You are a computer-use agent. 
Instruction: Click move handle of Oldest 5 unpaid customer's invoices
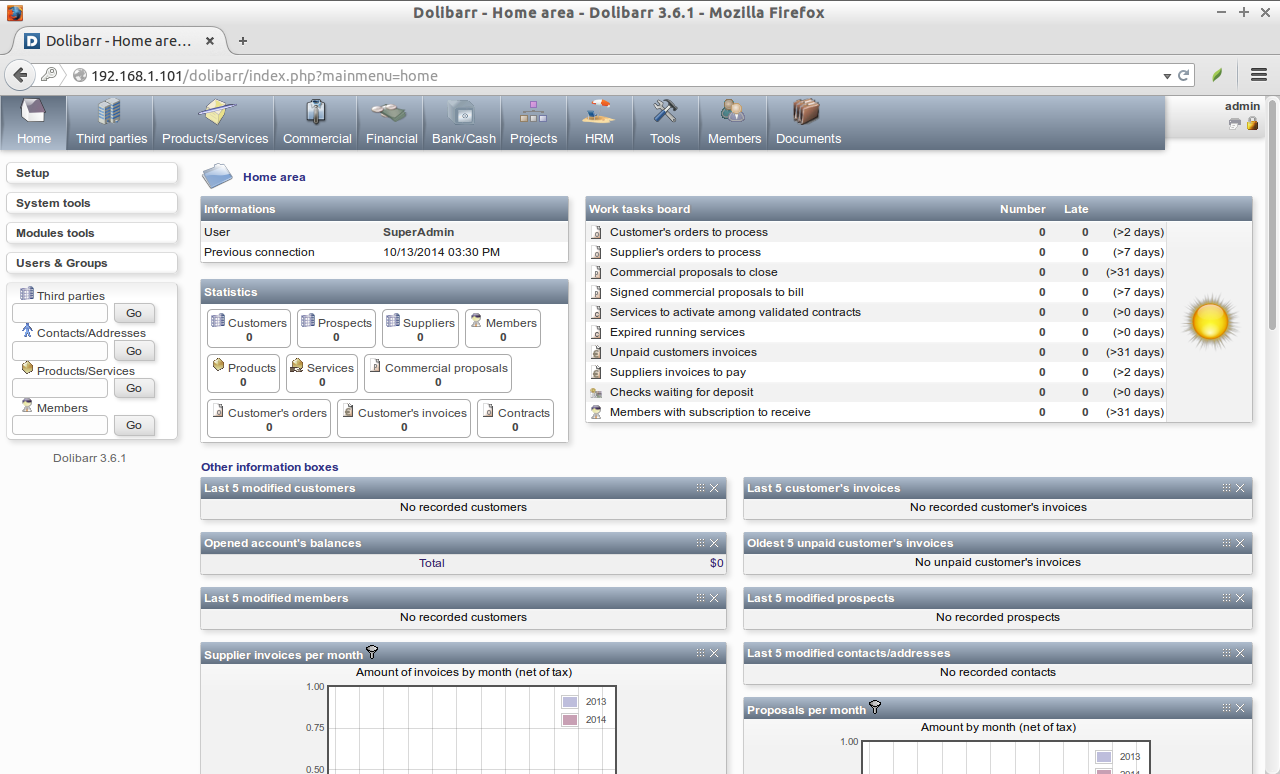pyautogui.click(x=1226, y=543)
